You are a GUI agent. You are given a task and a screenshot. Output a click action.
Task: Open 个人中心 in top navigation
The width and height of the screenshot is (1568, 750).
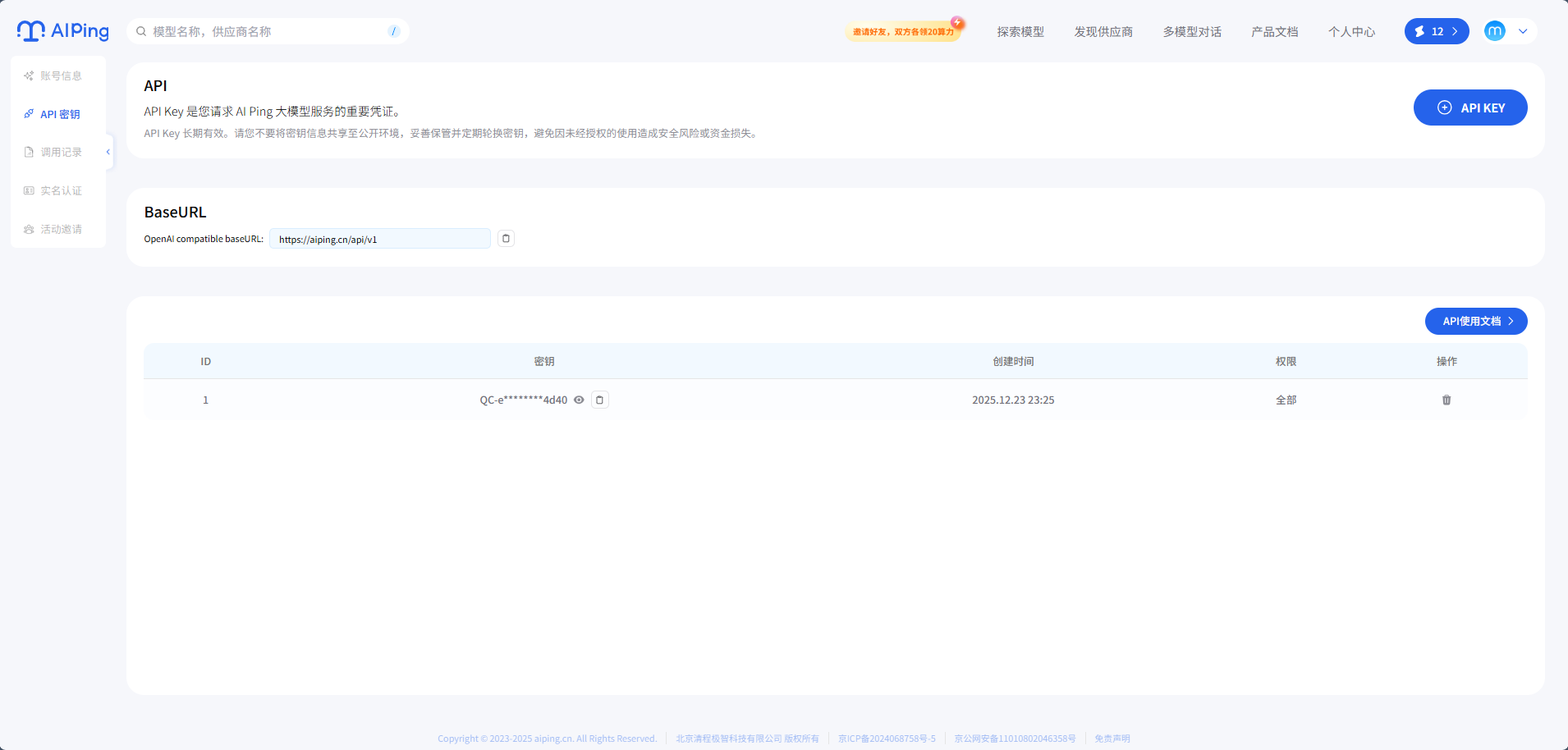pos(1352,31)
